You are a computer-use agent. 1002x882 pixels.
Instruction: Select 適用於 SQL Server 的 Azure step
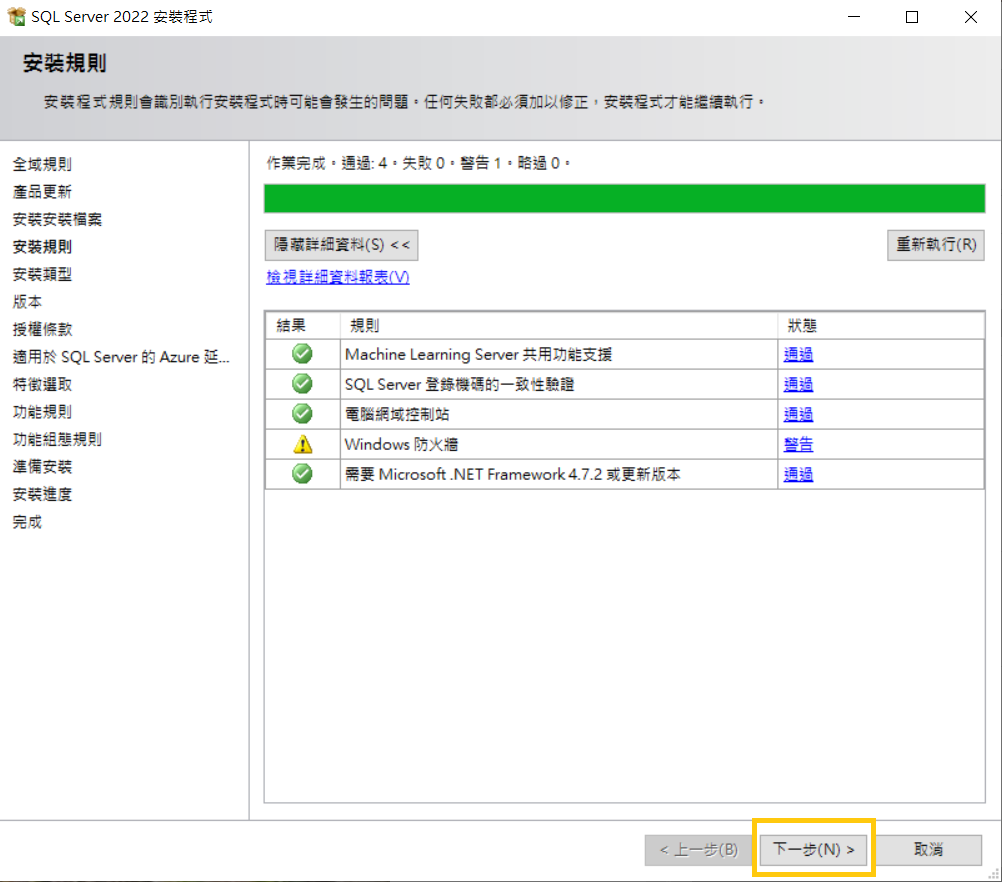click(x=121, y=357)
